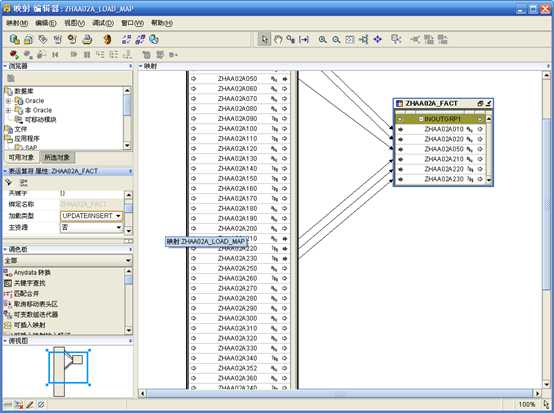Restore ZHAA02A_FACT operator window icon
554x413 pixels.
[x=480, y=104]
